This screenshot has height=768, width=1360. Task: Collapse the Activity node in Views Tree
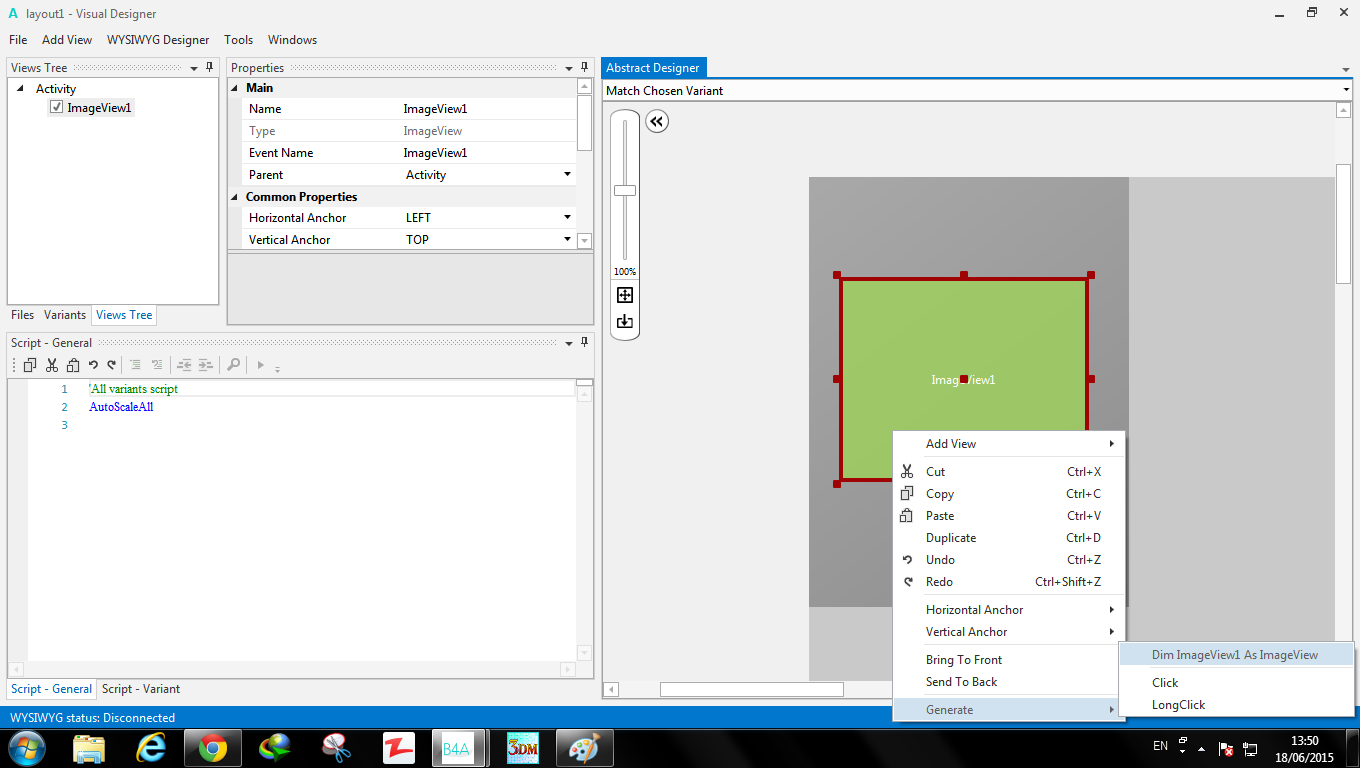pos(21,89)
